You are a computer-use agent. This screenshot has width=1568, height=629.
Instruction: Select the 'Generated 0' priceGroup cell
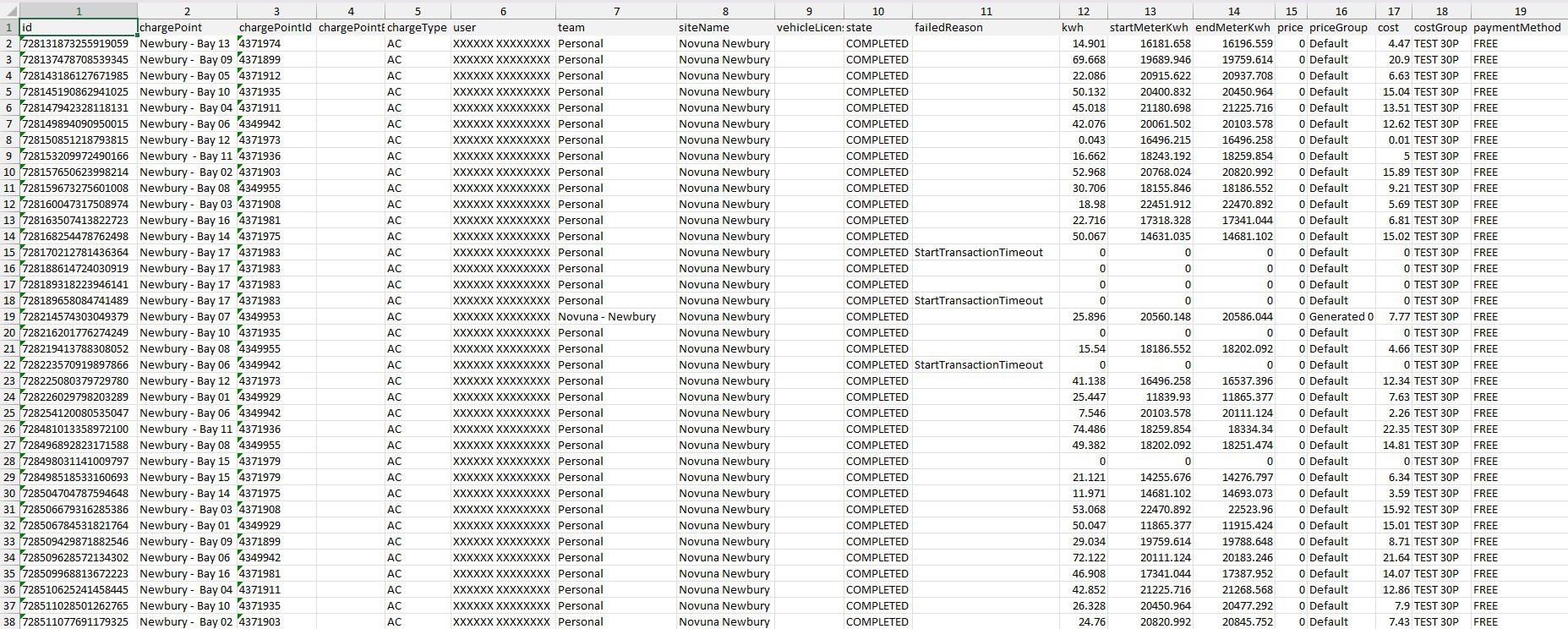[x=1341, y=317]
